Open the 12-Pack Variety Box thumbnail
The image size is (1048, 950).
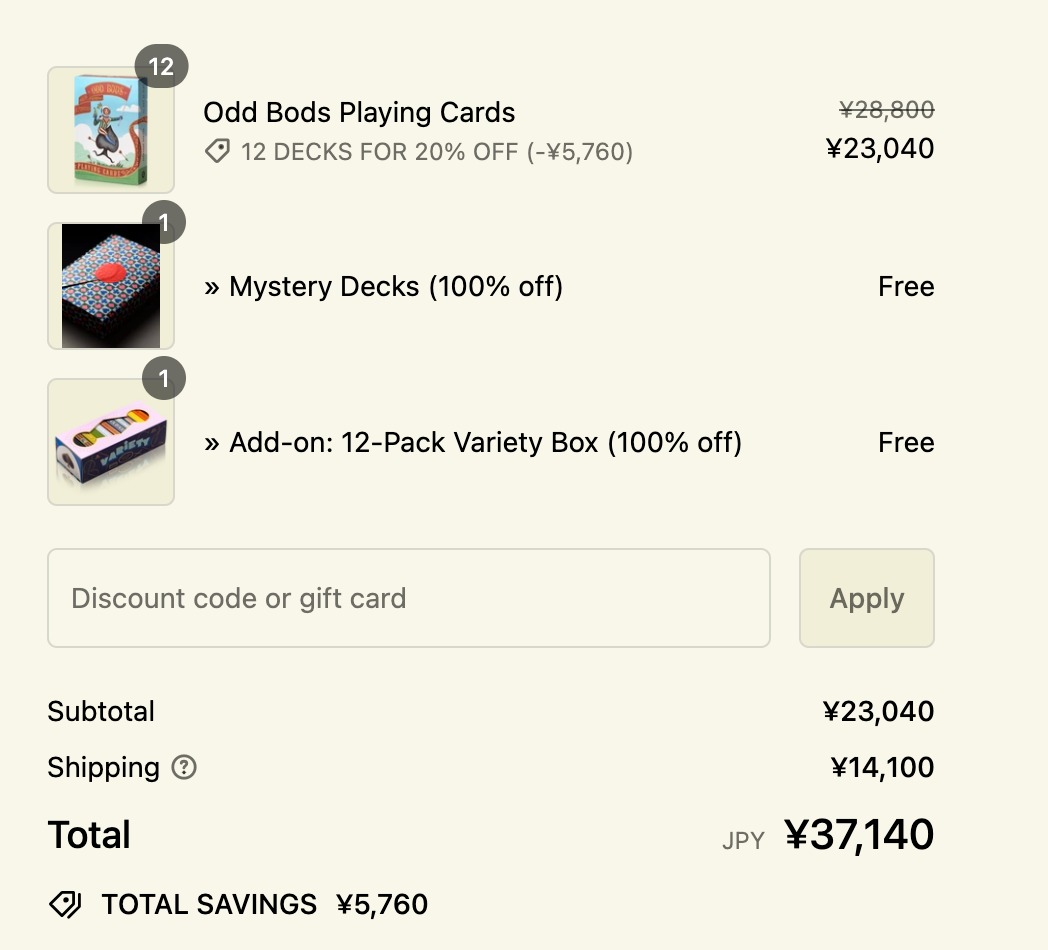pyautogui.click(x=111, y=442)
